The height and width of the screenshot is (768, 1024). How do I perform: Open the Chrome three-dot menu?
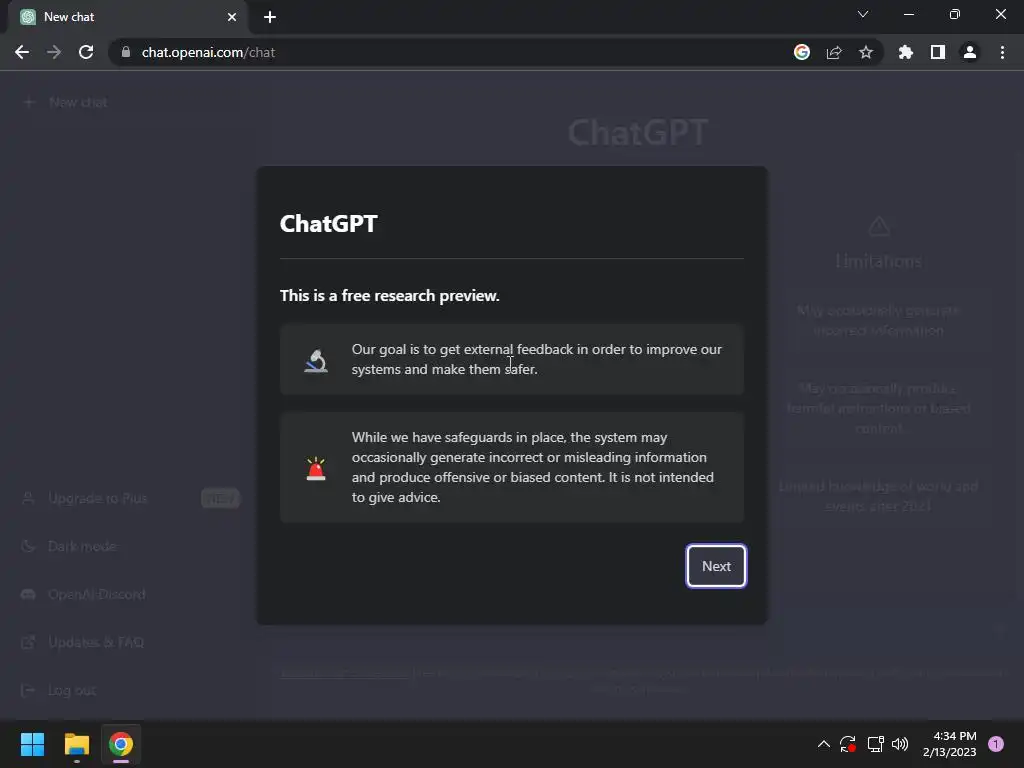(1002, 52)
